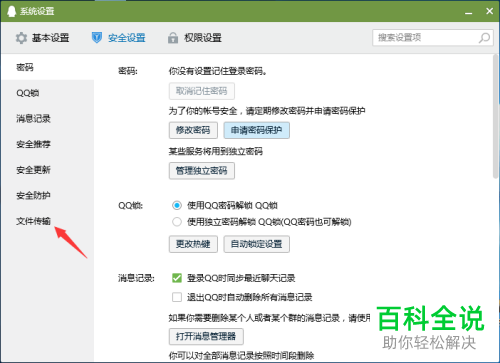The image size is (500, 363).
Task: Select 密码 in the left sidebar
Action: point(48,67)
